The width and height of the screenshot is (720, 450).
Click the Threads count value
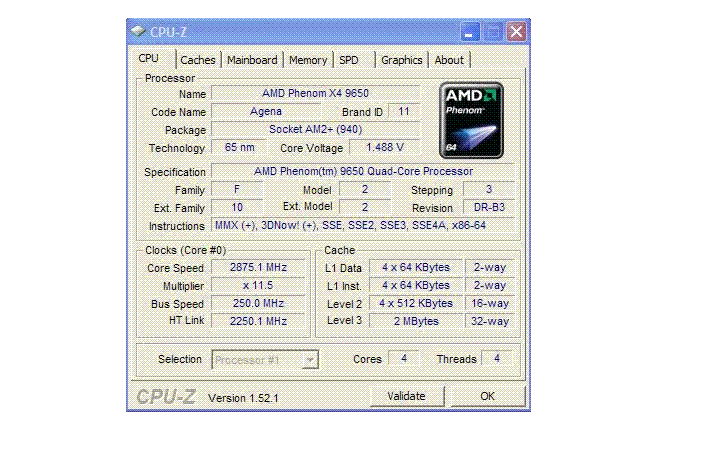497,358
